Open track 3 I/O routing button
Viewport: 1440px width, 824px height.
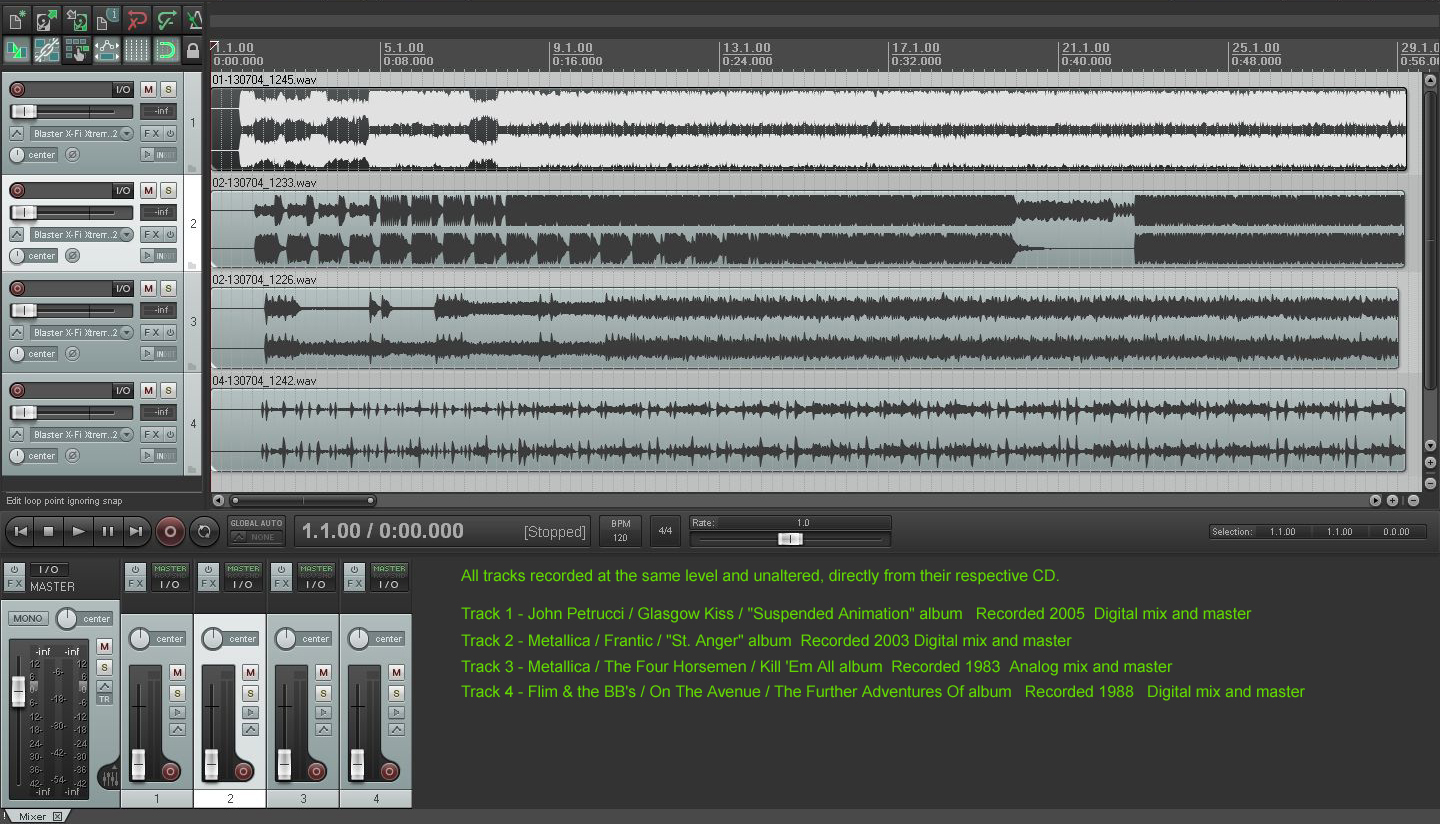coord(122,288)
